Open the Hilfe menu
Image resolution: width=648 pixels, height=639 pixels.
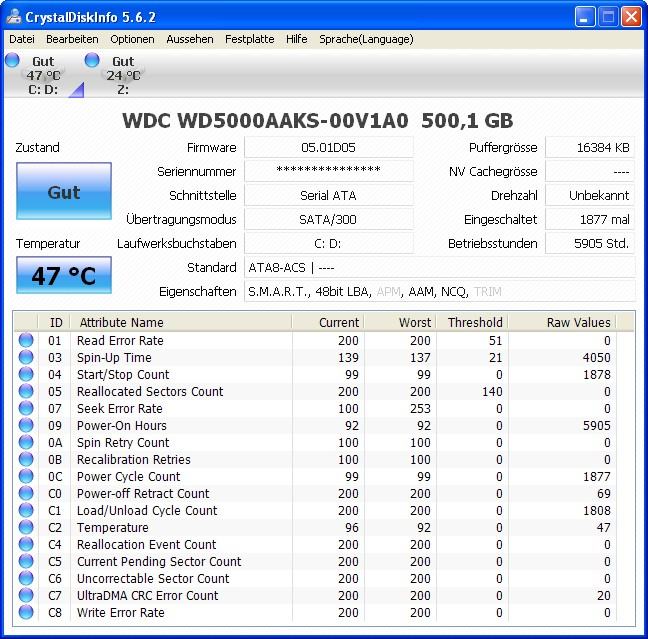coord(297,39)
